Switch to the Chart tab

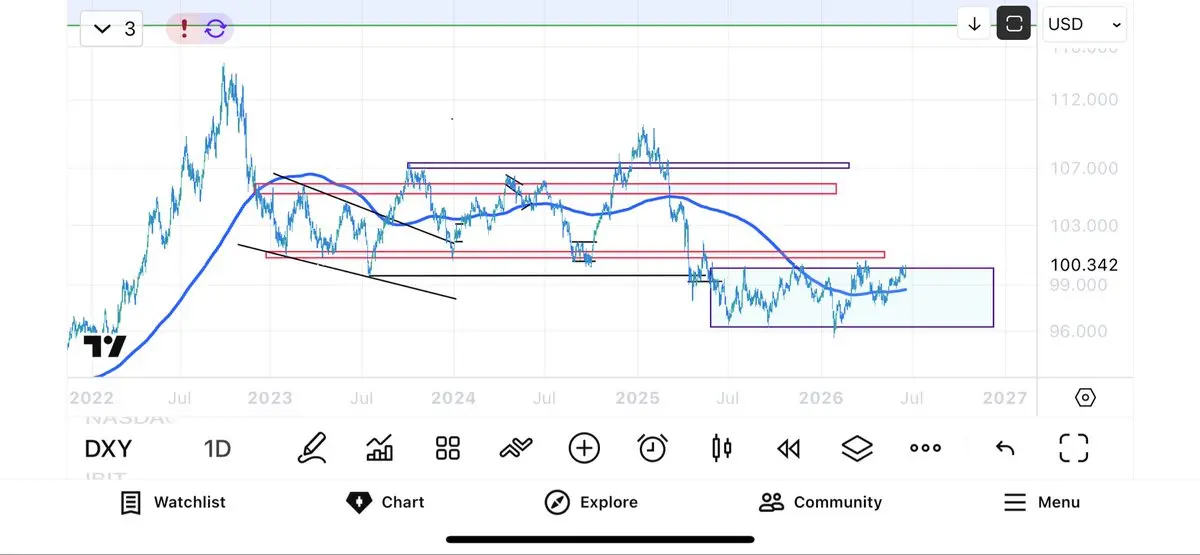385,502
